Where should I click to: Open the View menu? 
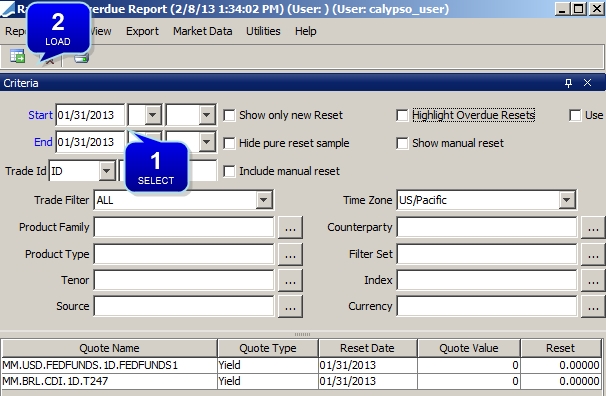tap(101, 31)
